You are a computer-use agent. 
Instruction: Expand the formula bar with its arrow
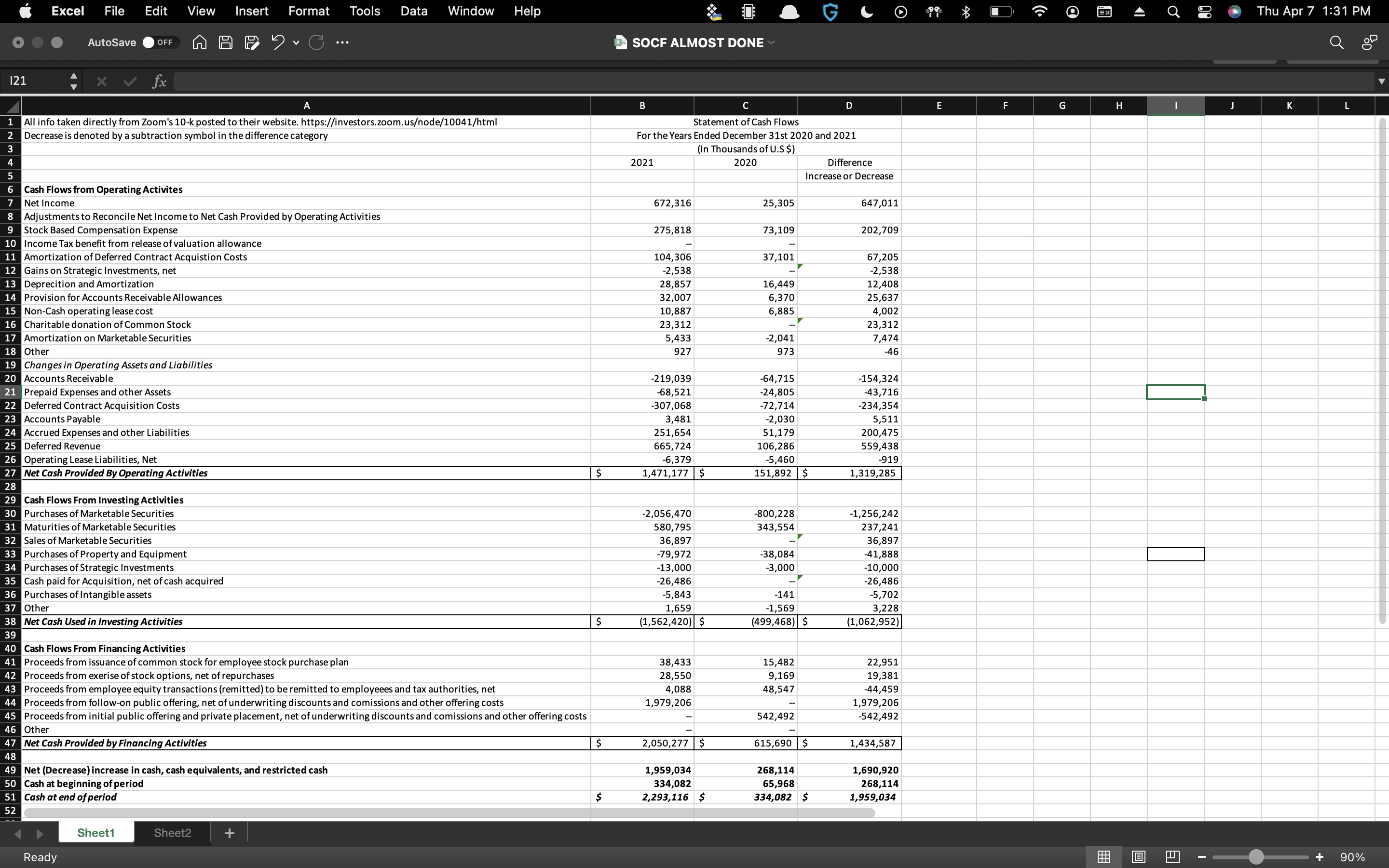pyautogui.click(x=1381, y=81)
